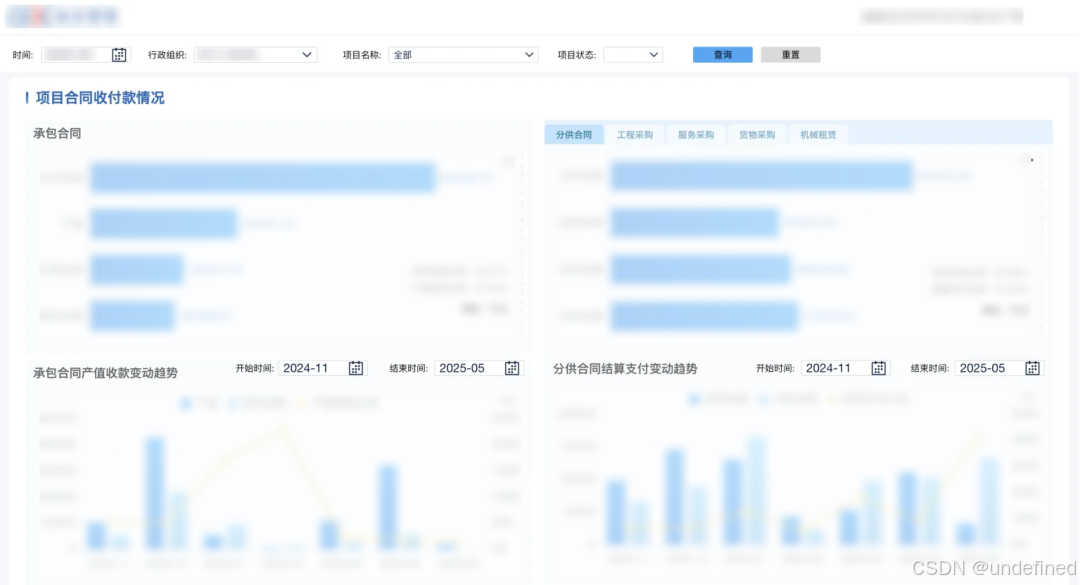Click the longest bar in 承包合同 chart
Viewport: 1080px width, 585px height.
pyautogui.click(x=262, y=177)
